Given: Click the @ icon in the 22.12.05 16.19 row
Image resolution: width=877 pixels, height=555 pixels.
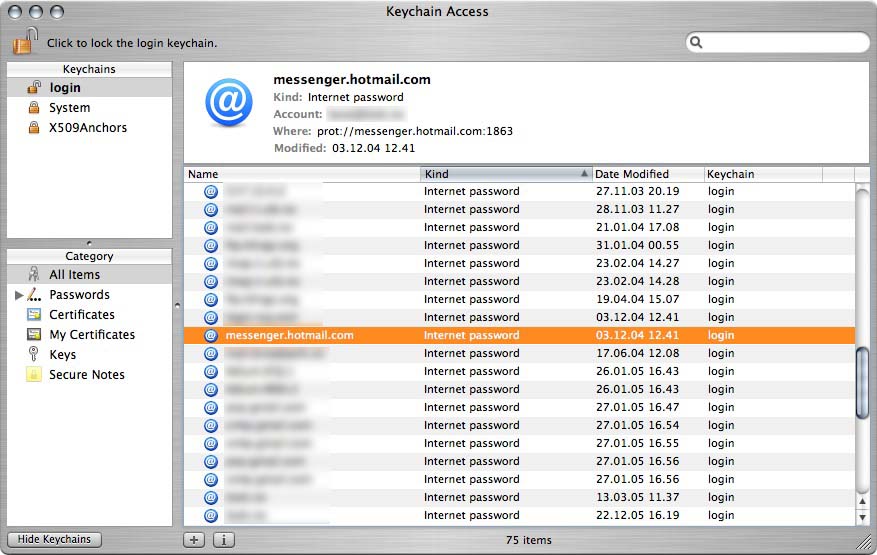Looking at the screenshot, I should pos(211,515).
